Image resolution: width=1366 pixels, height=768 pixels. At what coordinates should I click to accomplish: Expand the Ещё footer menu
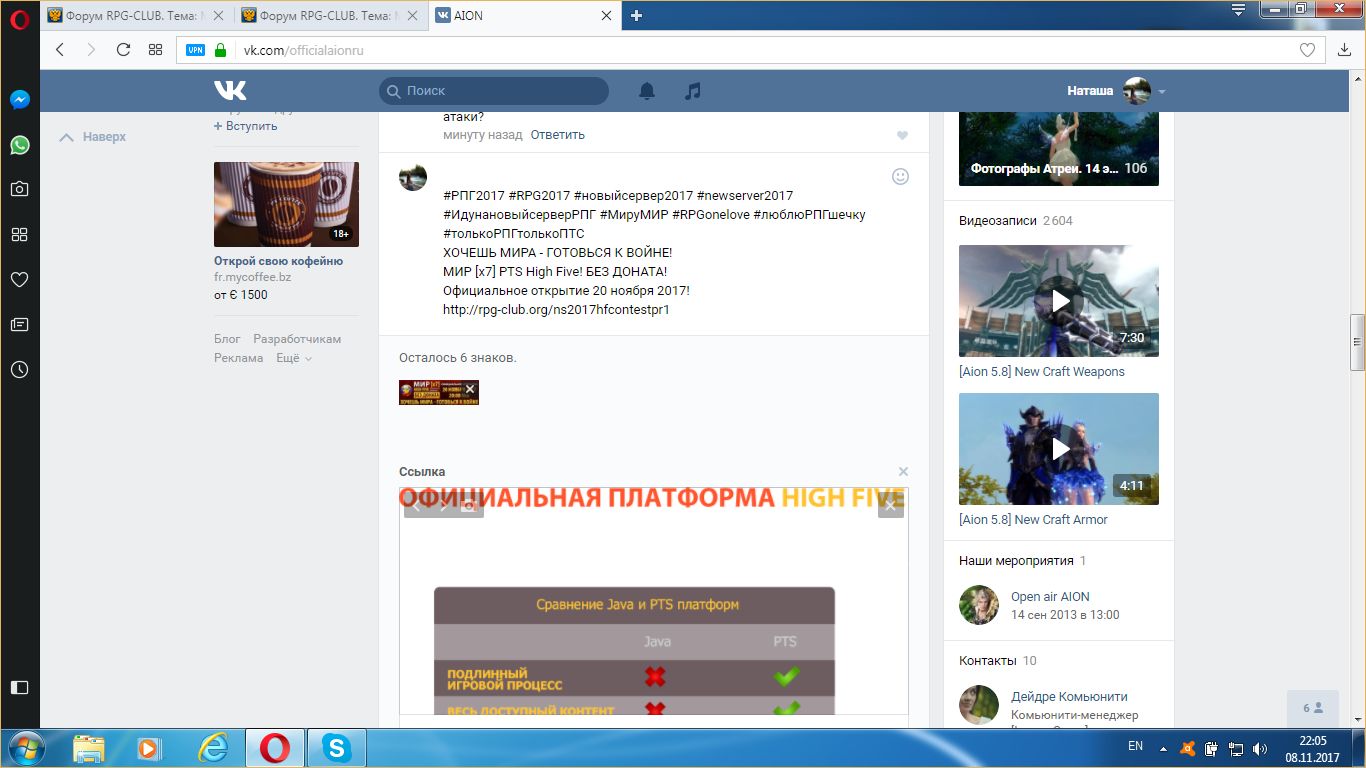[294, 358]
